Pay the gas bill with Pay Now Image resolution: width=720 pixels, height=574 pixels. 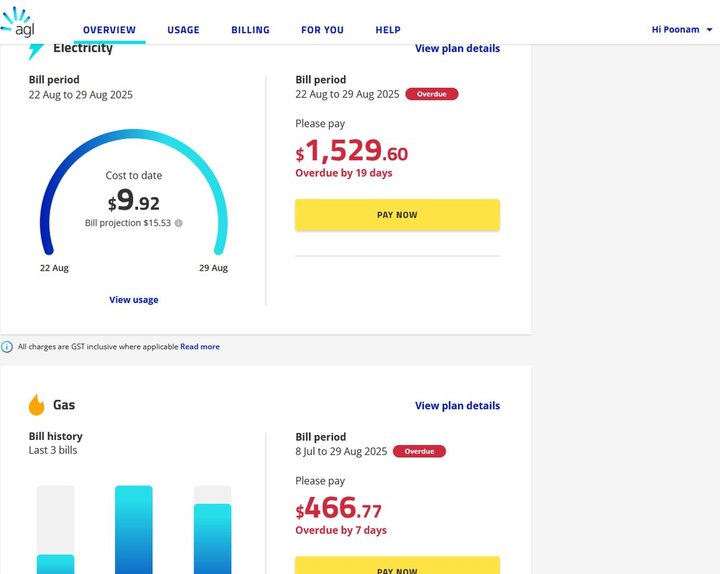point(397,565)
